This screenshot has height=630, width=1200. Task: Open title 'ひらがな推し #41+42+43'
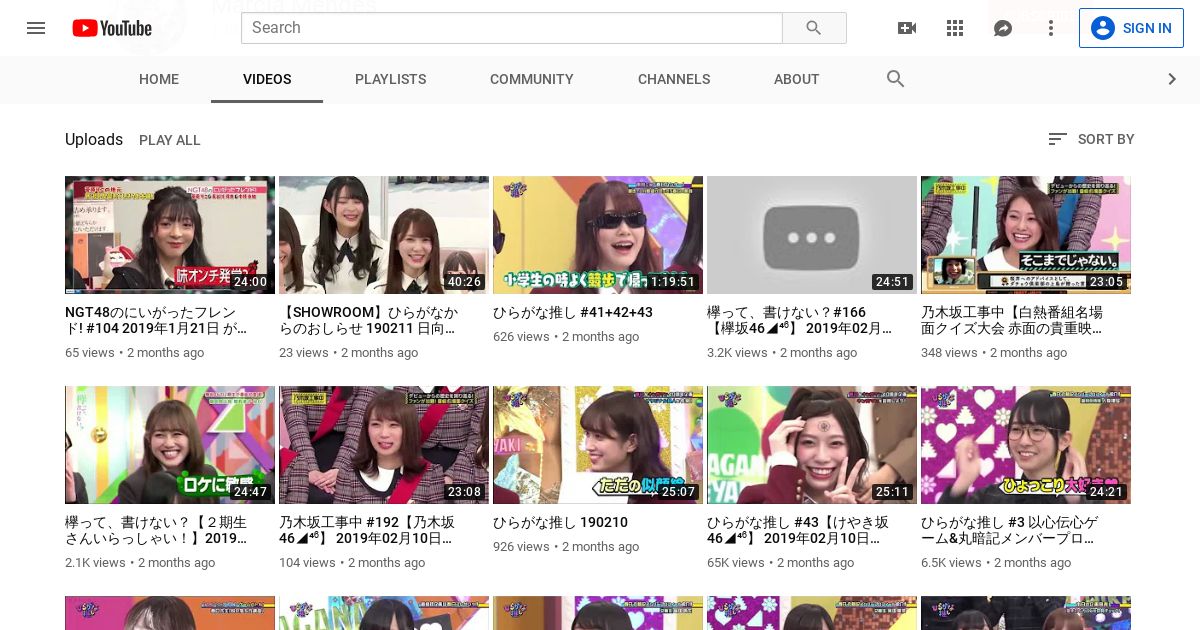(x=573, y=312)
